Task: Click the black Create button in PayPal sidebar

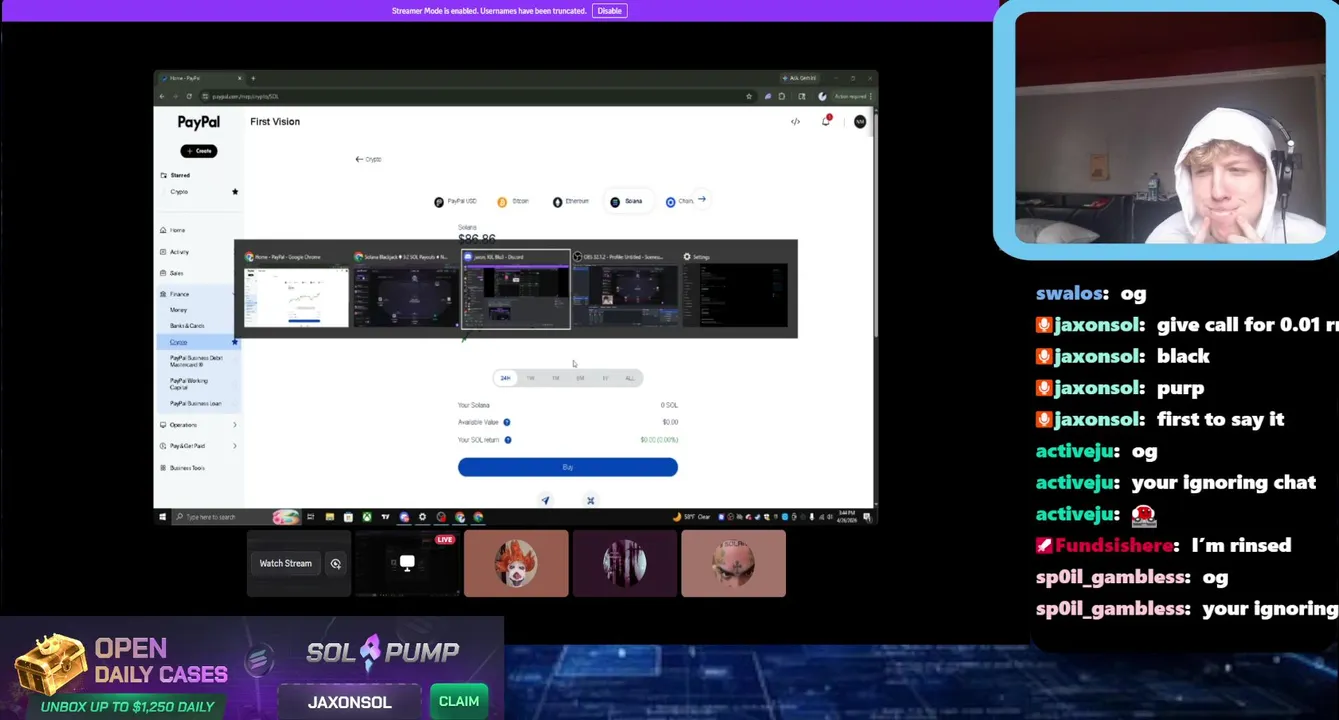Action: [x=199, y=151]
